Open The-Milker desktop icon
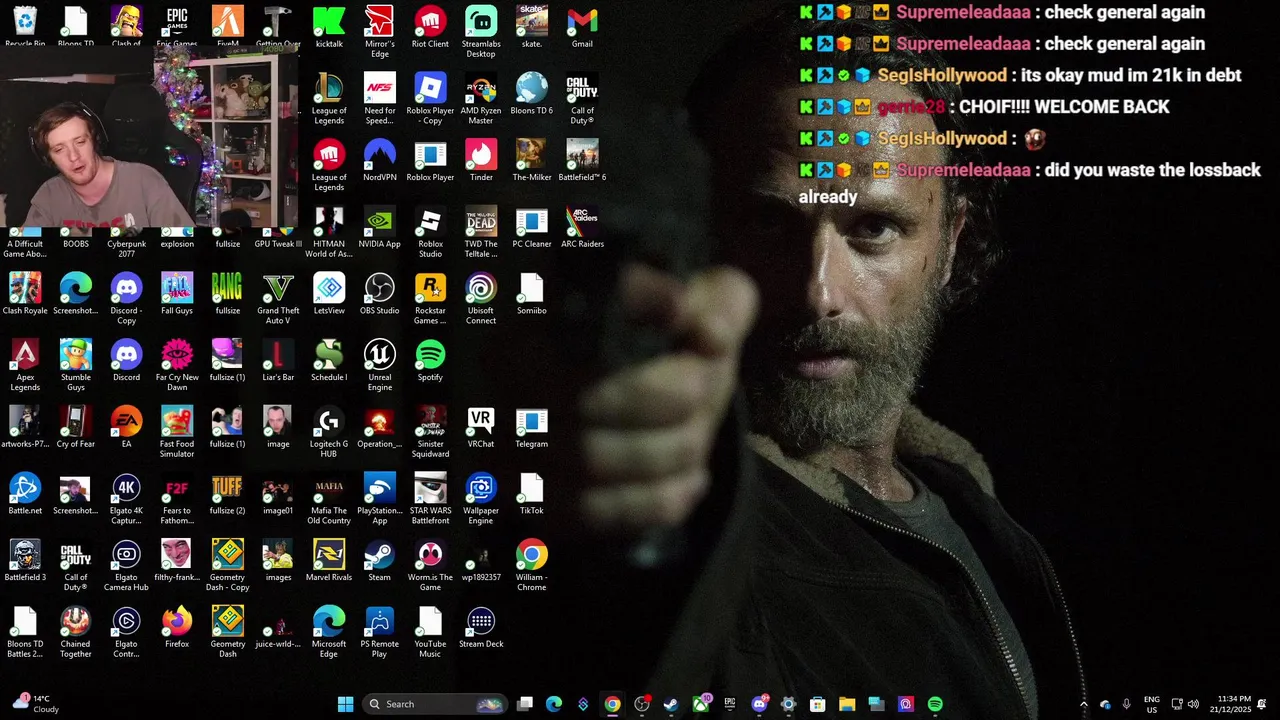This screenshot has width=1280, height=720. pos(532,160)
